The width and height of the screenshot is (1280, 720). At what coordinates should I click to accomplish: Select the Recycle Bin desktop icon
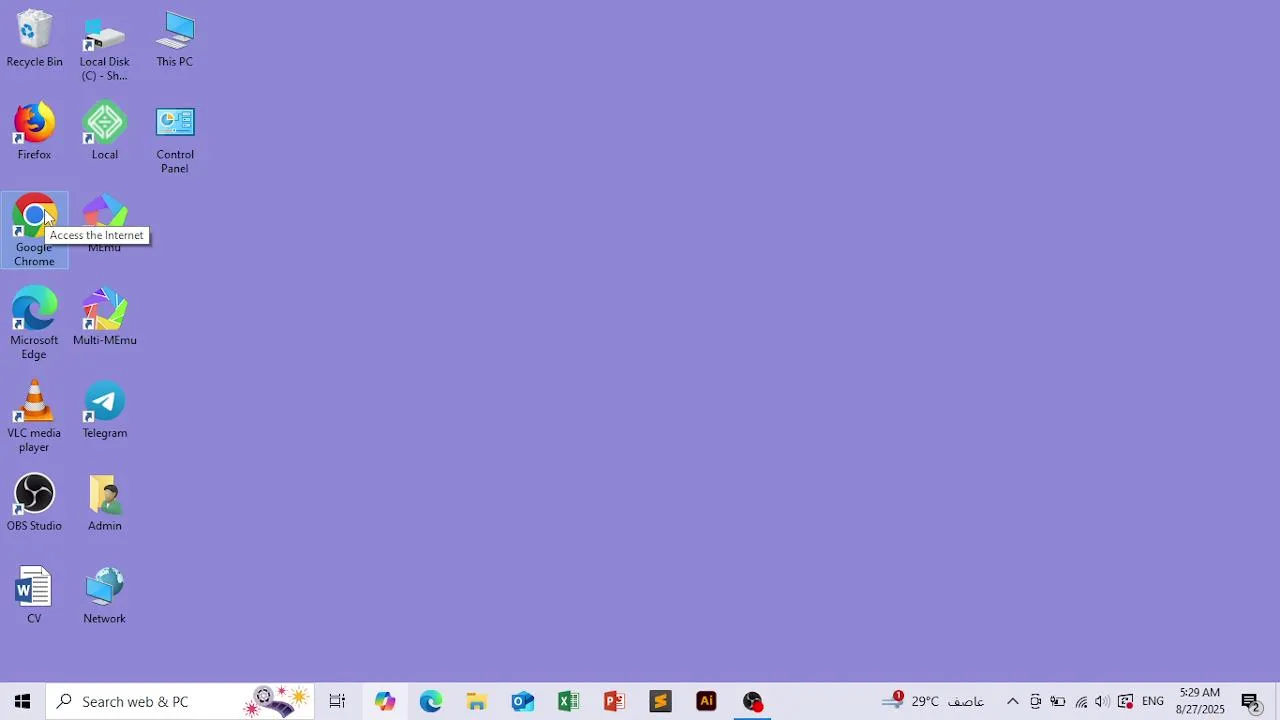pyautogui.click(x=34, y=38)
